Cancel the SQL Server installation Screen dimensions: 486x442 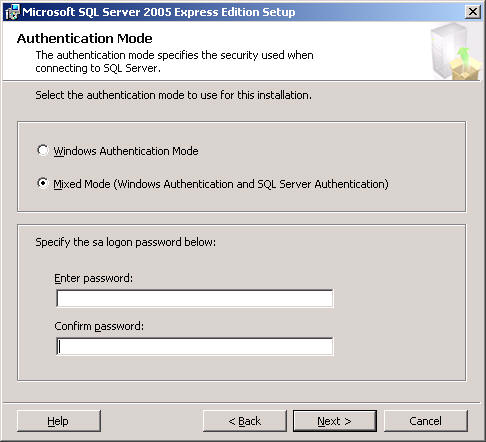point(426,421)
